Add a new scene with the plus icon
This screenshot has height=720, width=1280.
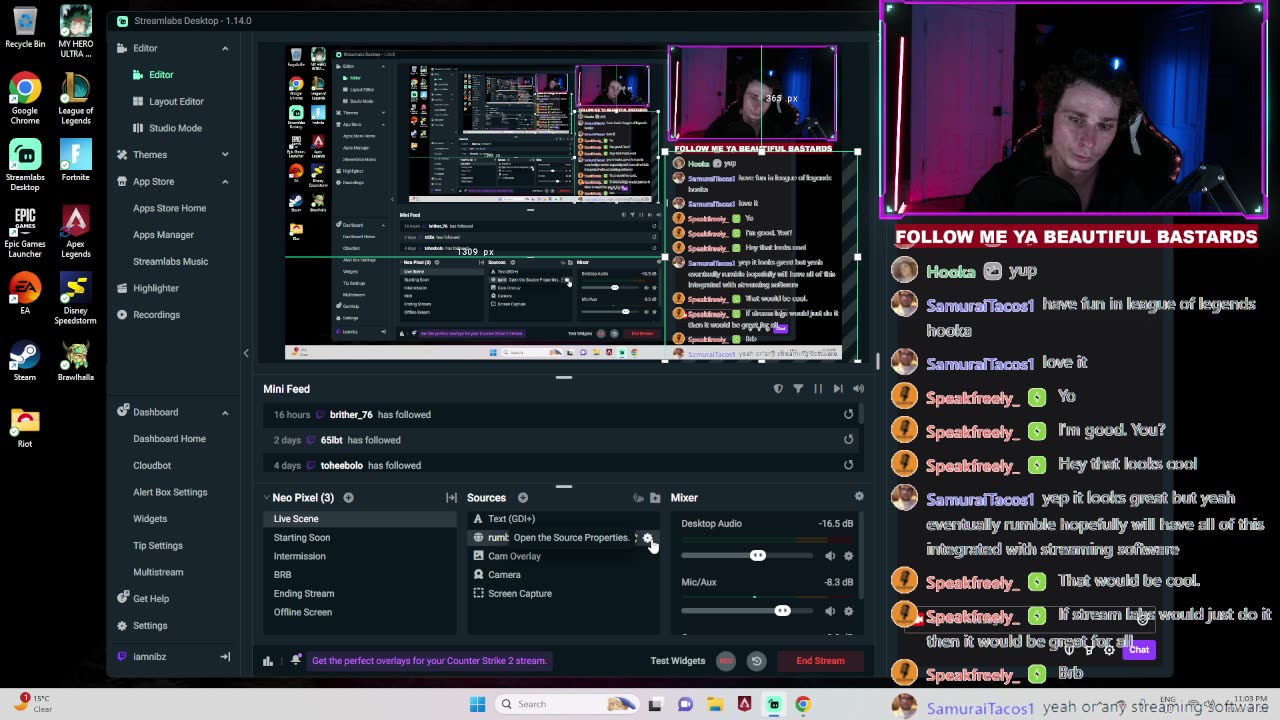pyautogui.click(x=348, y=497)
